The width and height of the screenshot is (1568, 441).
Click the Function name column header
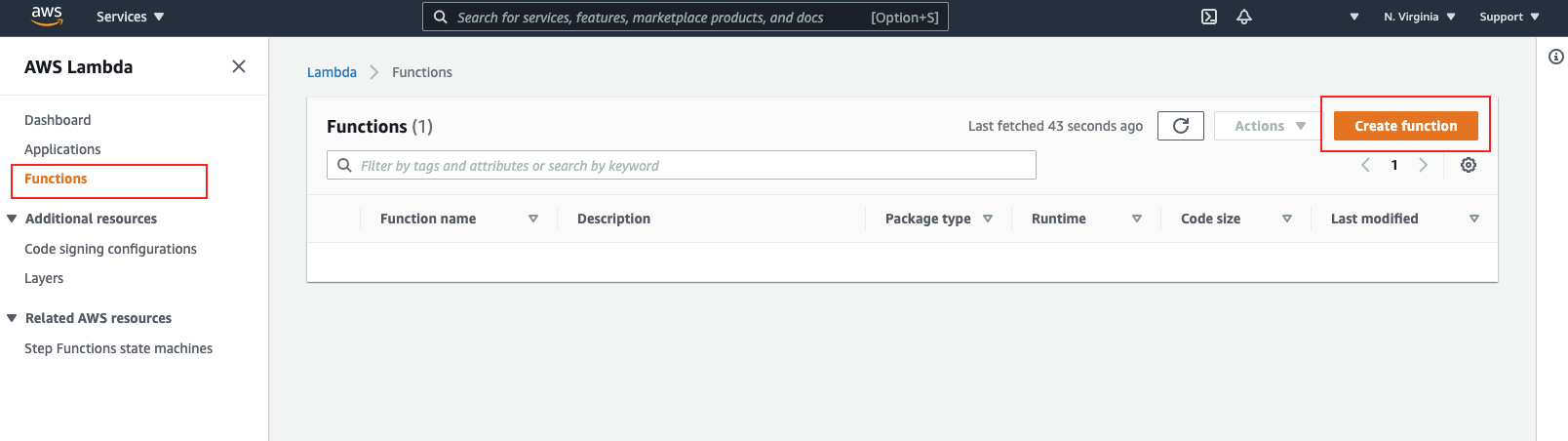pos(428,219)
